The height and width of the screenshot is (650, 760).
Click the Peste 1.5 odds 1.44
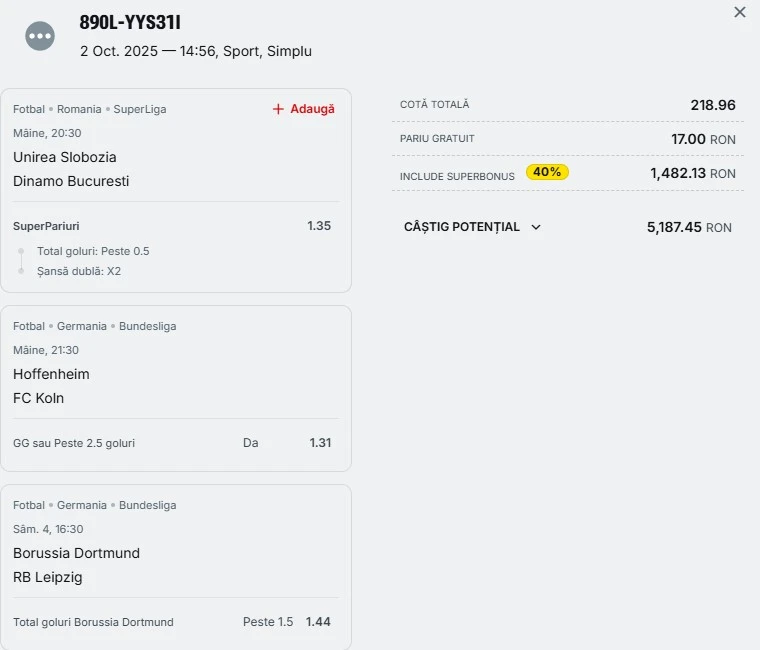(318, 622)
